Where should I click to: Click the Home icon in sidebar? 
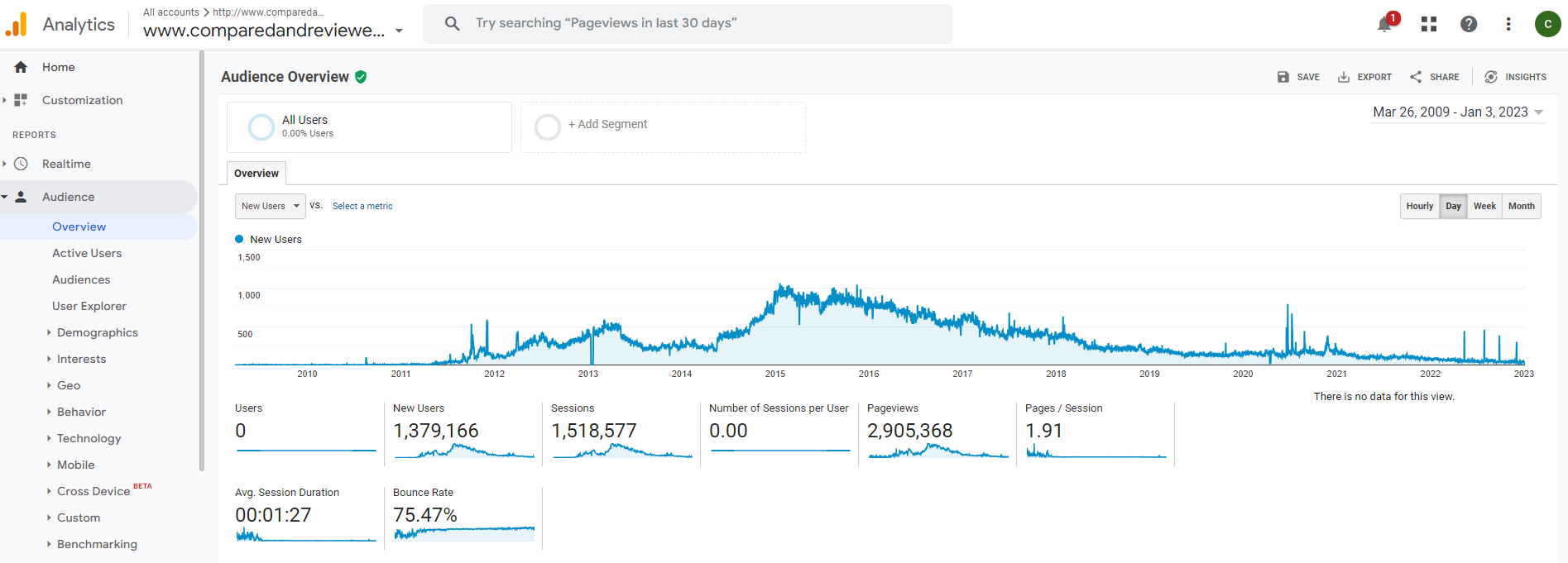pos(21,67)
